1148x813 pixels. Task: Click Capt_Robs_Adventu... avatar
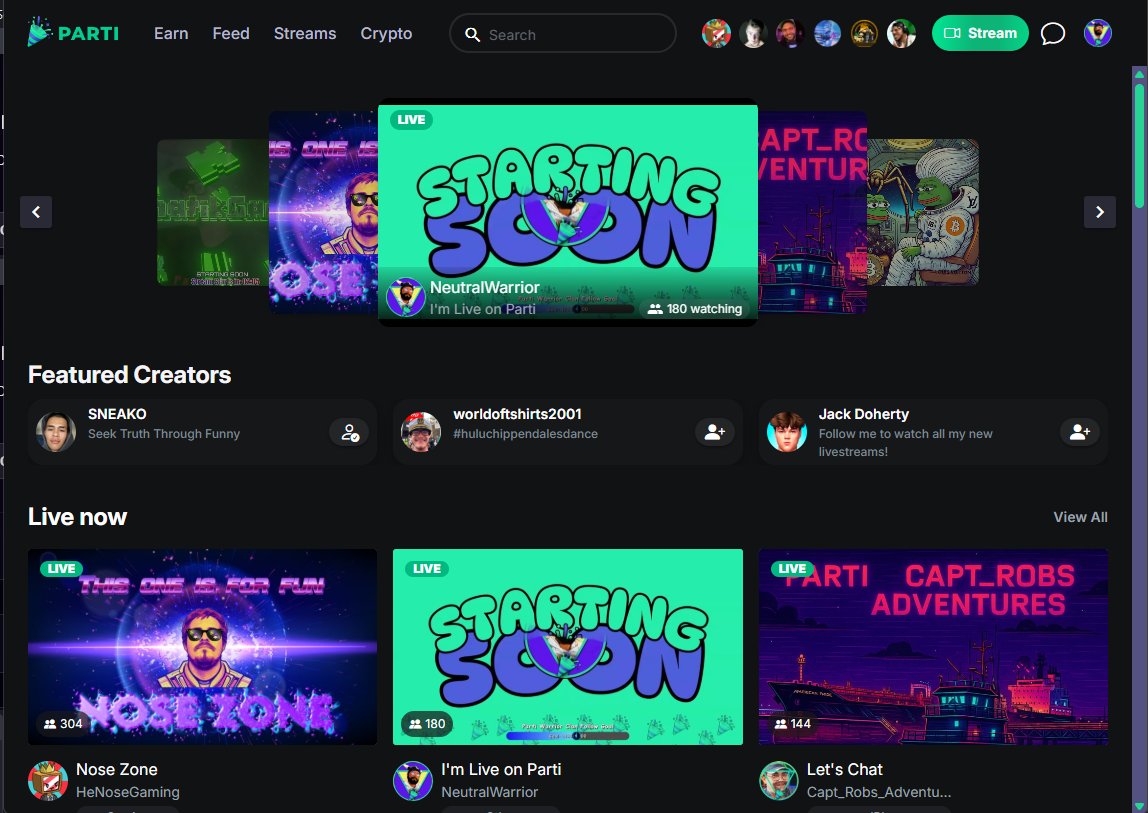pos(778,781)
